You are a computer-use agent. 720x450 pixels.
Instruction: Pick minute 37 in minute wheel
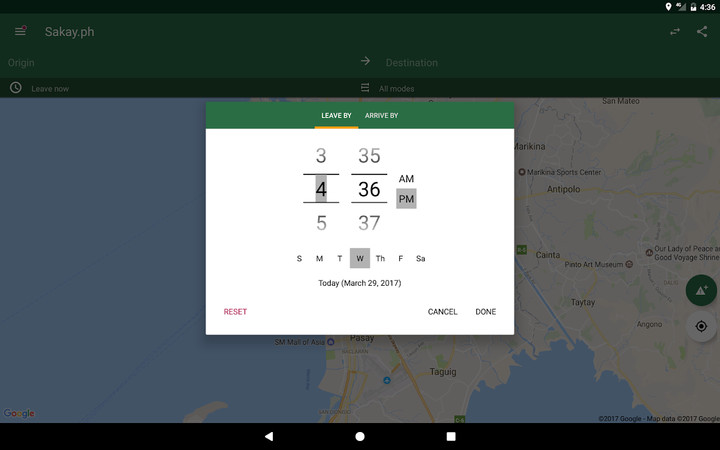pyautogui.click(x=369, y=223)
